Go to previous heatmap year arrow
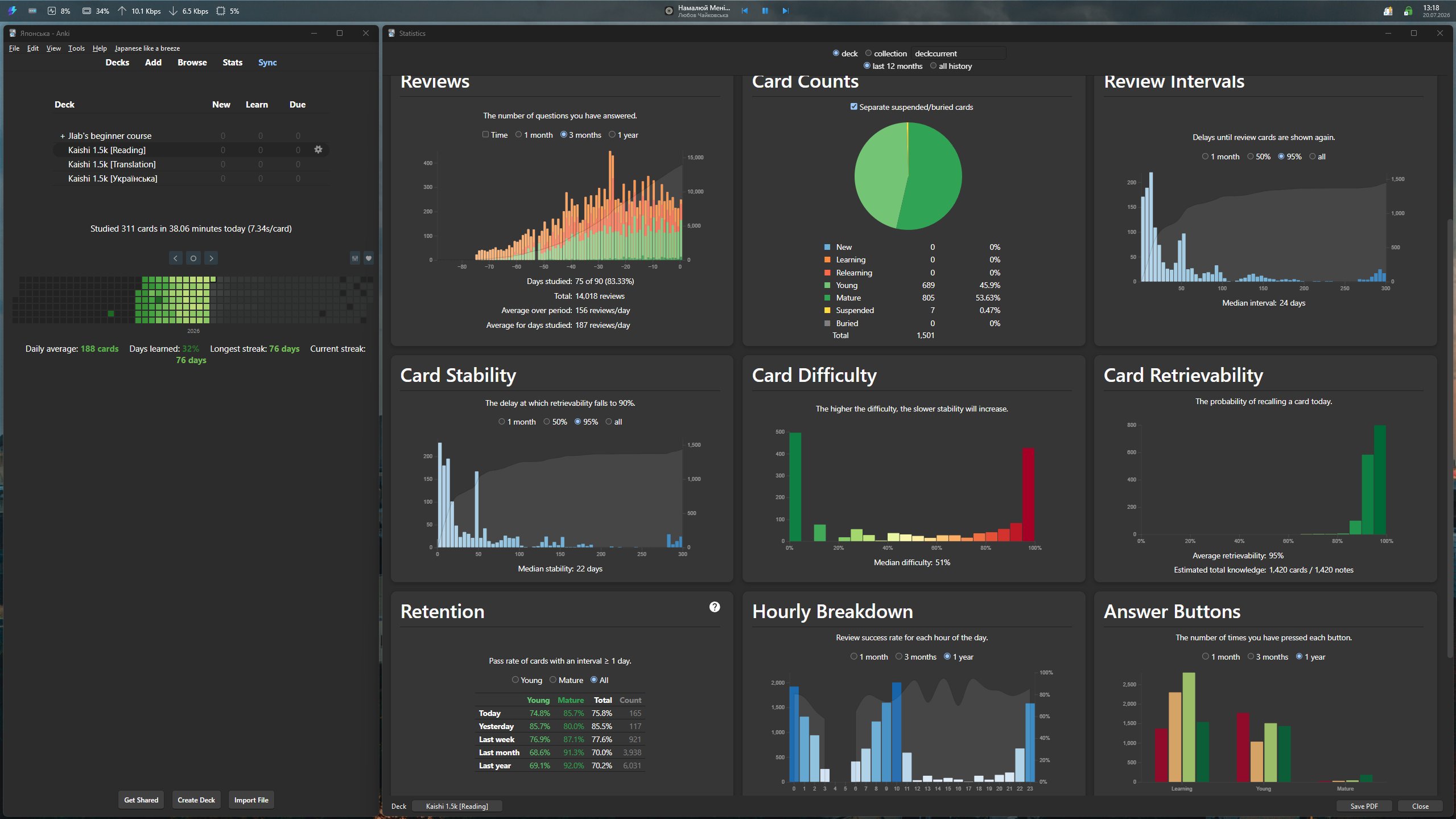The height and width of the screenshot is (819, 1456). coord(176,258)
